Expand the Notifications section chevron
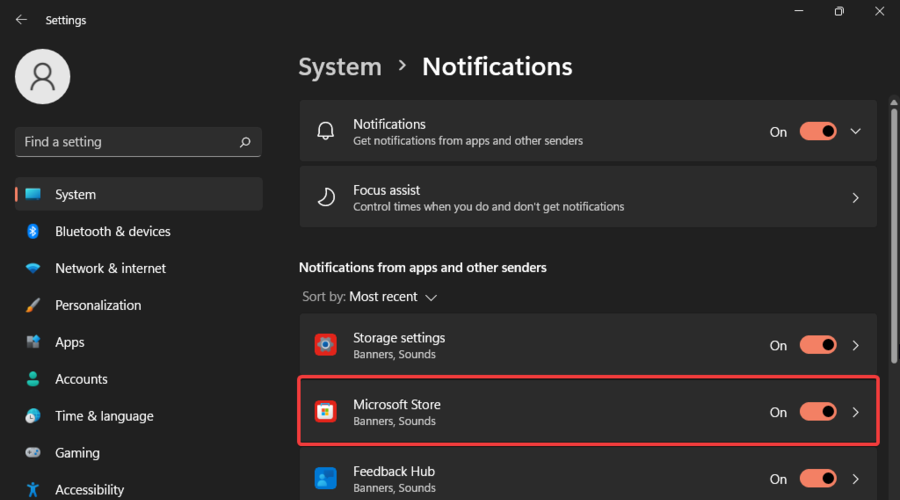The height and width of the screenshot is (500, 900). click(x=855, y=131)
